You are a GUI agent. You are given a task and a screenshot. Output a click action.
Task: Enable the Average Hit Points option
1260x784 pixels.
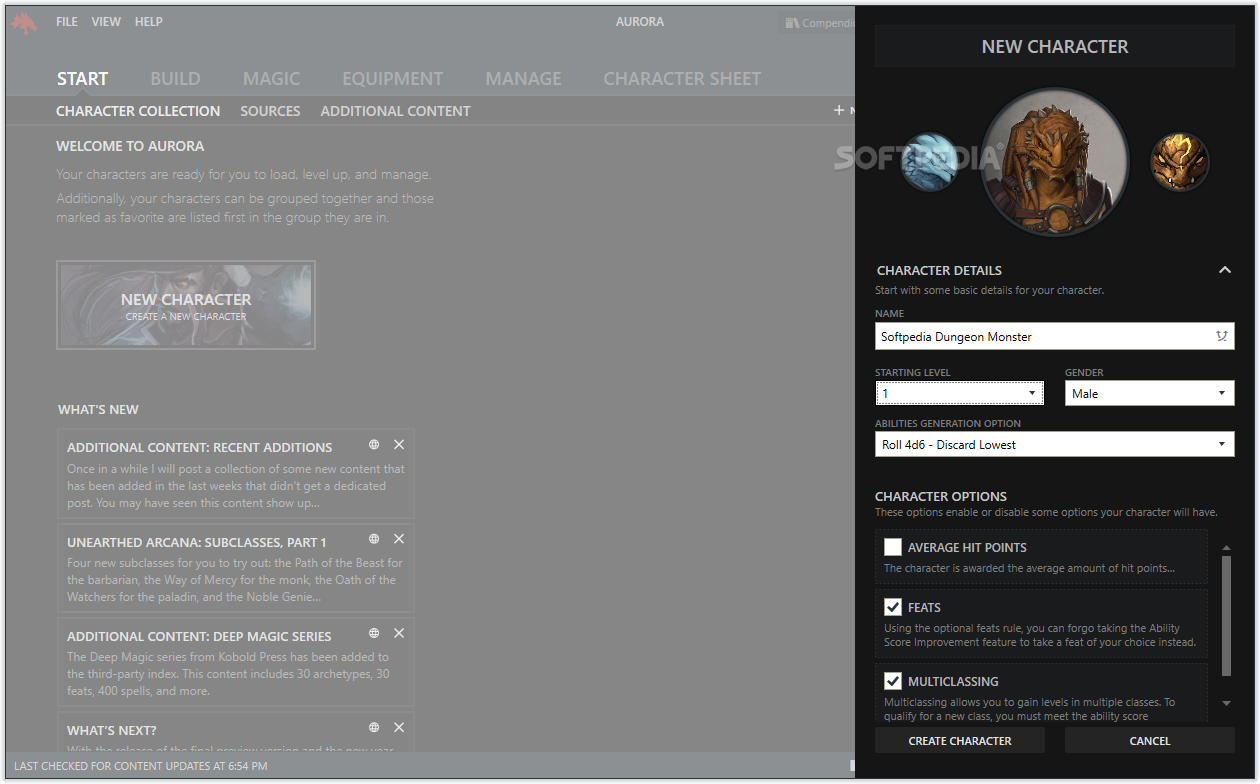pyautogui.click(x=893, y=547)
